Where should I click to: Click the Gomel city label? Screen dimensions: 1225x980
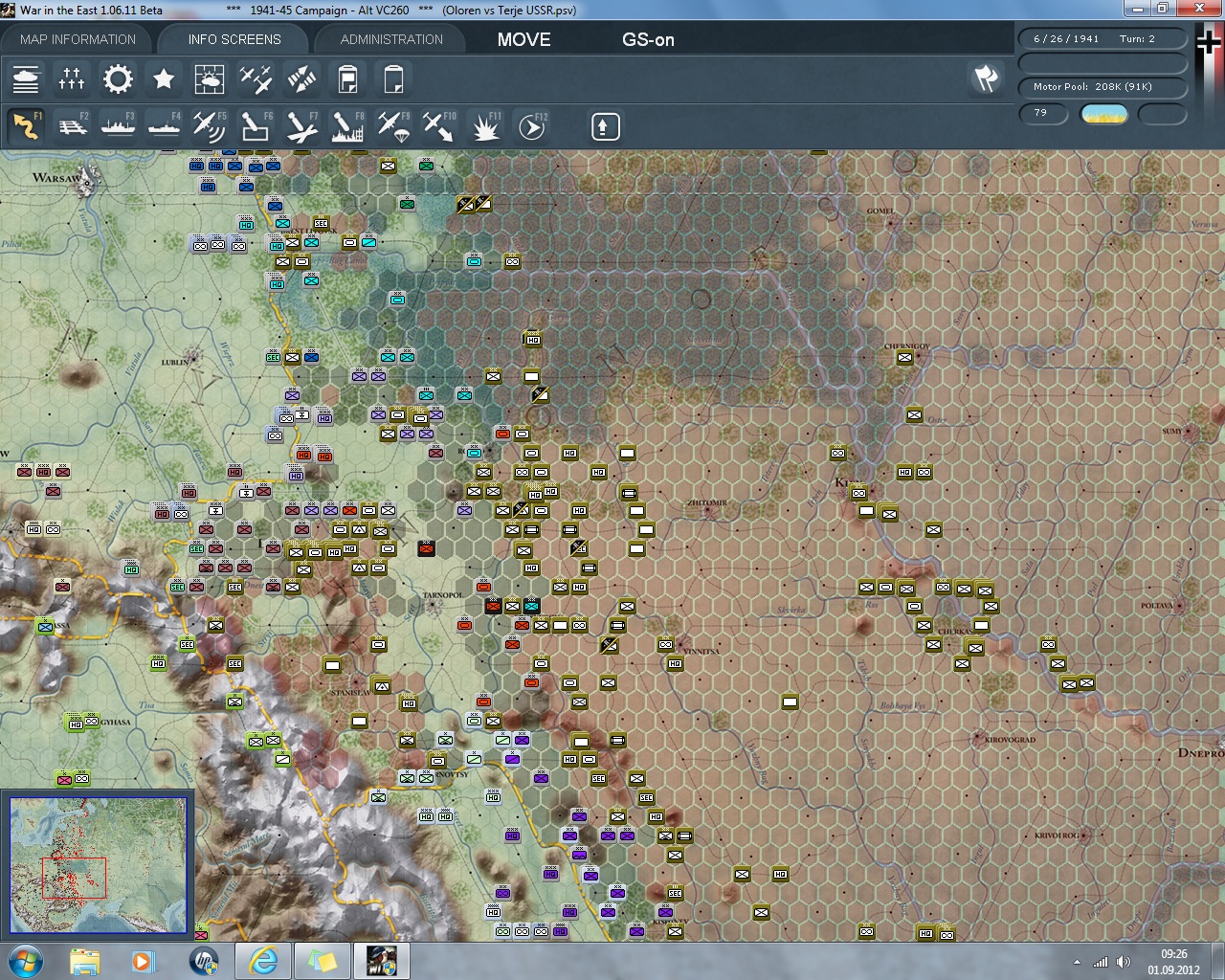pos(880,211)
